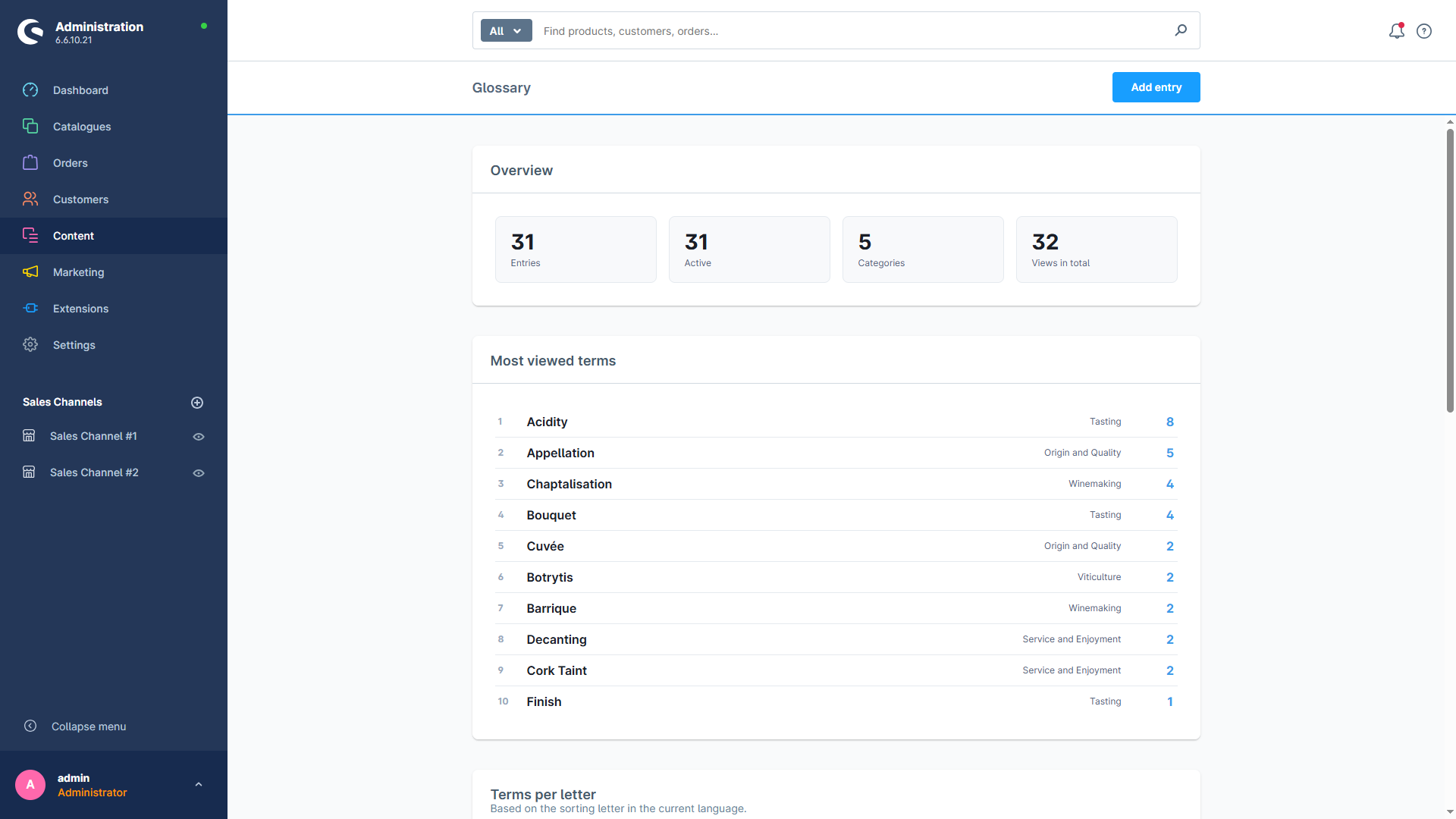Open the Dashboard gauge icon
Screen dimensions: 1456x819
[x=30, y=90]
